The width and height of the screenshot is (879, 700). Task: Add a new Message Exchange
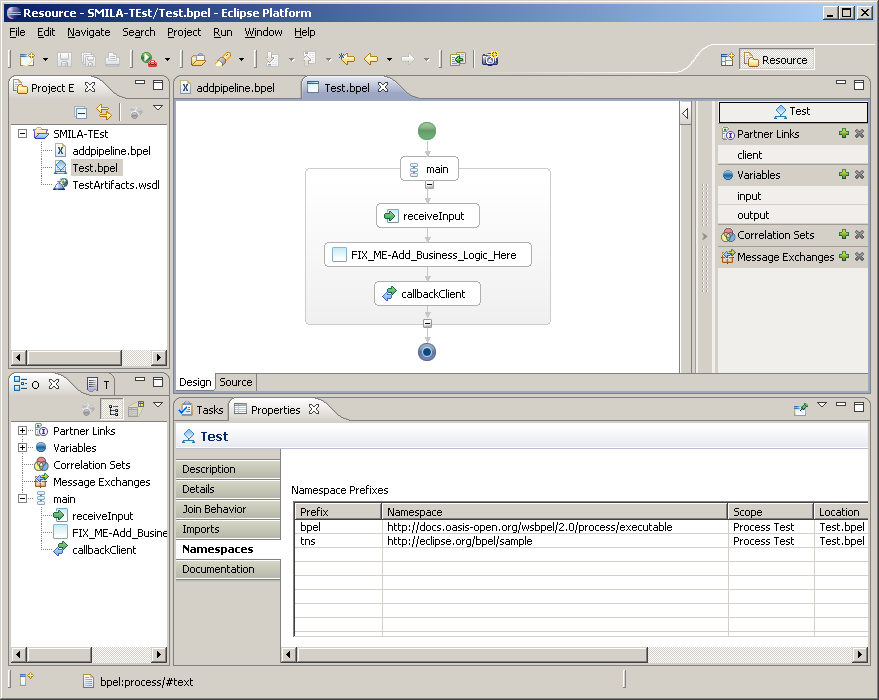pyautogui.click(x=843, y=257)
